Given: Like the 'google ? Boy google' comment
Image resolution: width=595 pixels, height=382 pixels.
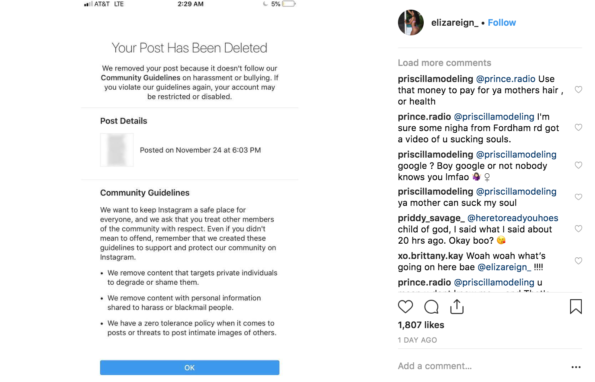Looking at the screenshot, I should [578, 165].
